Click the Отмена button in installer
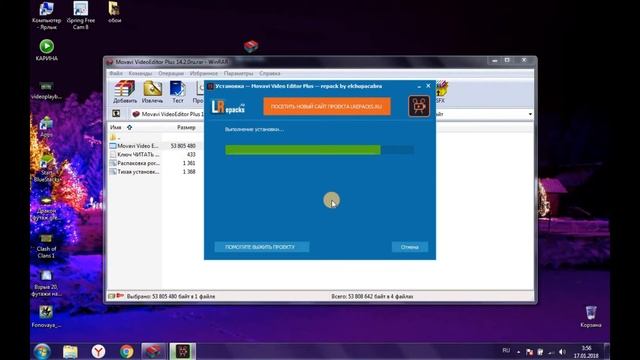Image resolution: width=640 pixels, height=360 pixels. pos(410,247)
